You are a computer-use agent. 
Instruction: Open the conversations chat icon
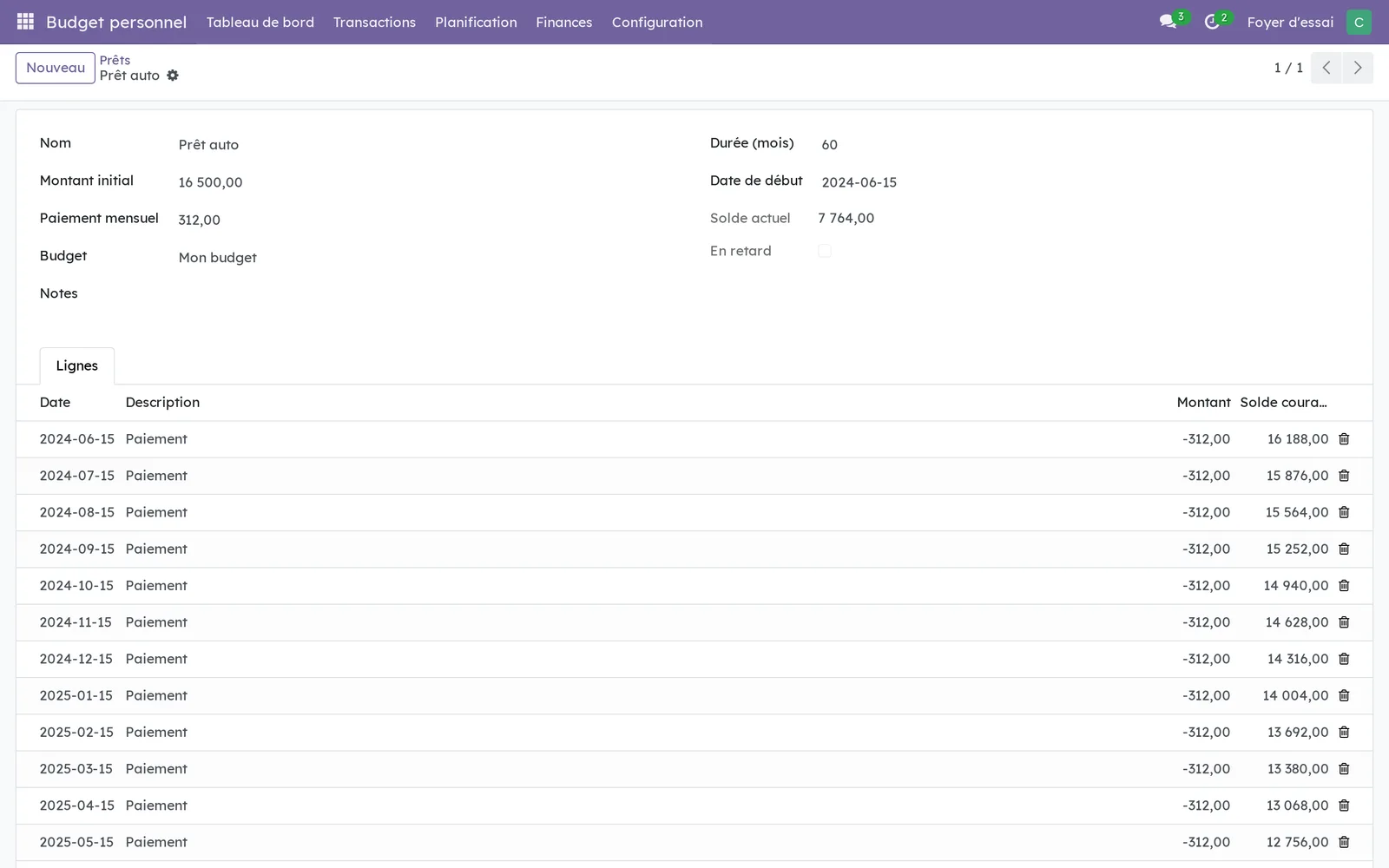click(x=1168, y=22)
